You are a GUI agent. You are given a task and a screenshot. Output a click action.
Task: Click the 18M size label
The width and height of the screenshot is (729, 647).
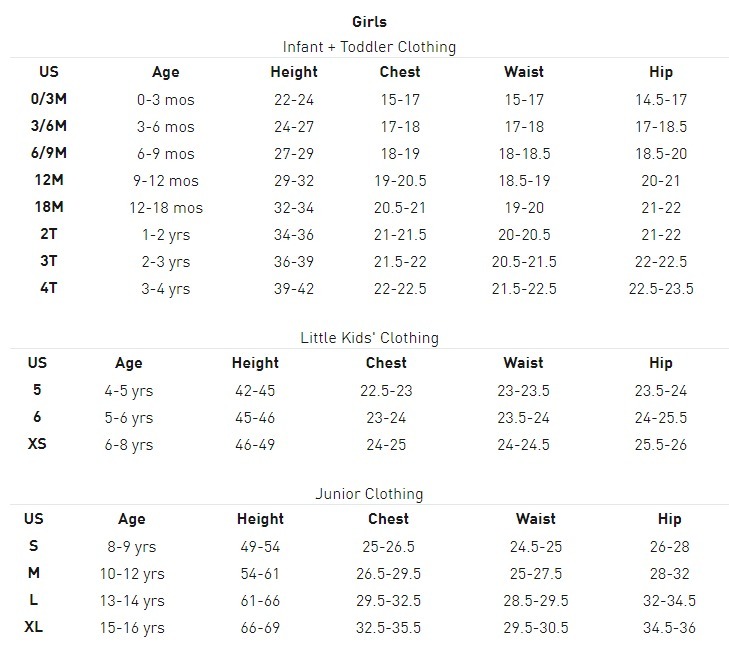tap(48, 207)
